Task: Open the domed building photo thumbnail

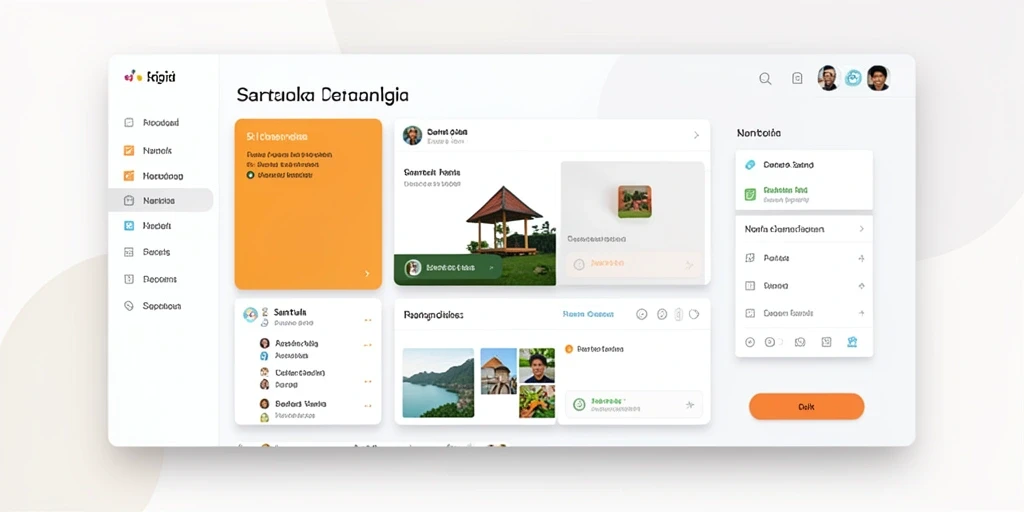Action: click(x=498, y=371)
